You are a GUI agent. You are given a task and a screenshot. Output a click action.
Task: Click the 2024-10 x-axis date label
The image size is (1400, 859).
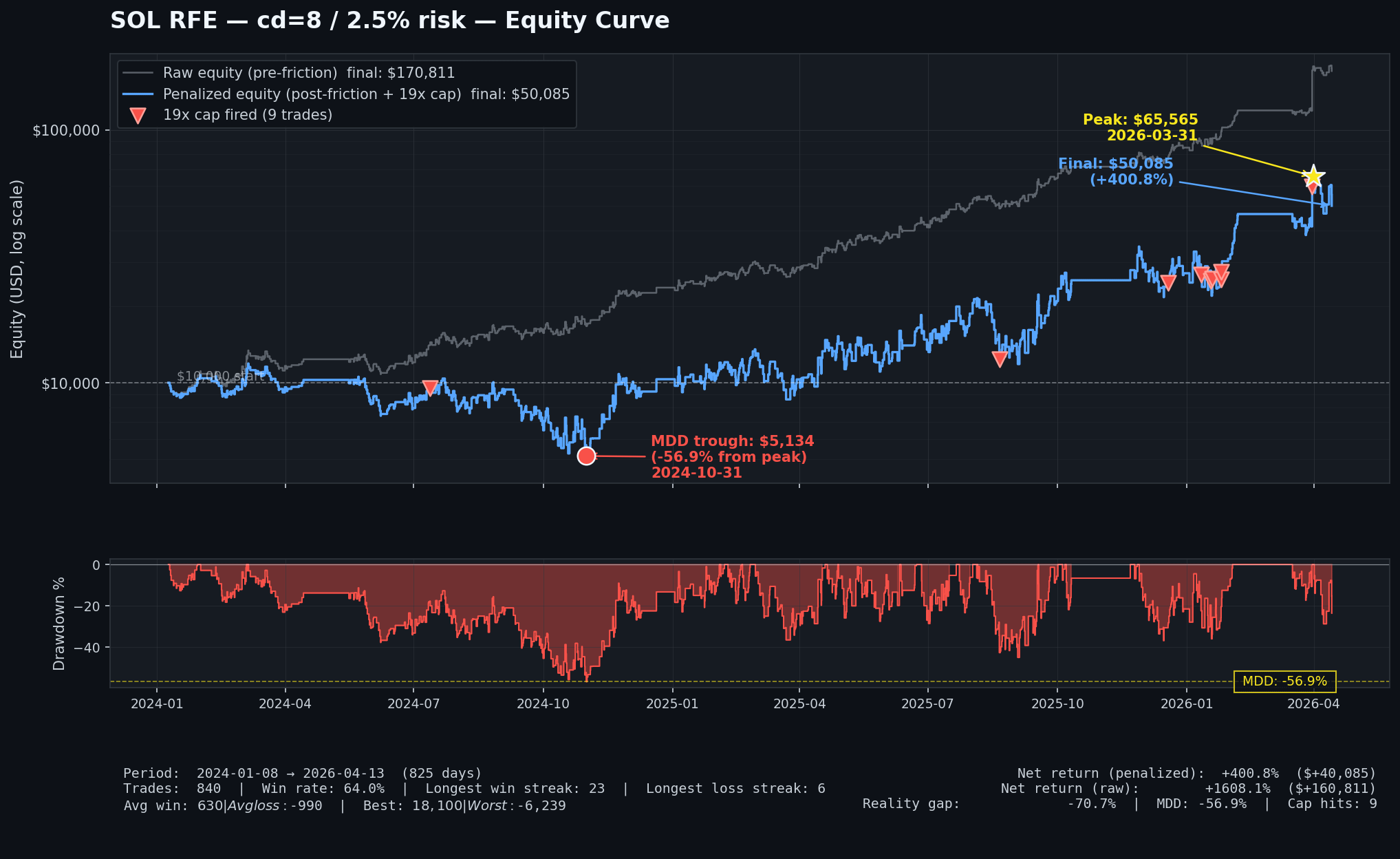(543, 704)
